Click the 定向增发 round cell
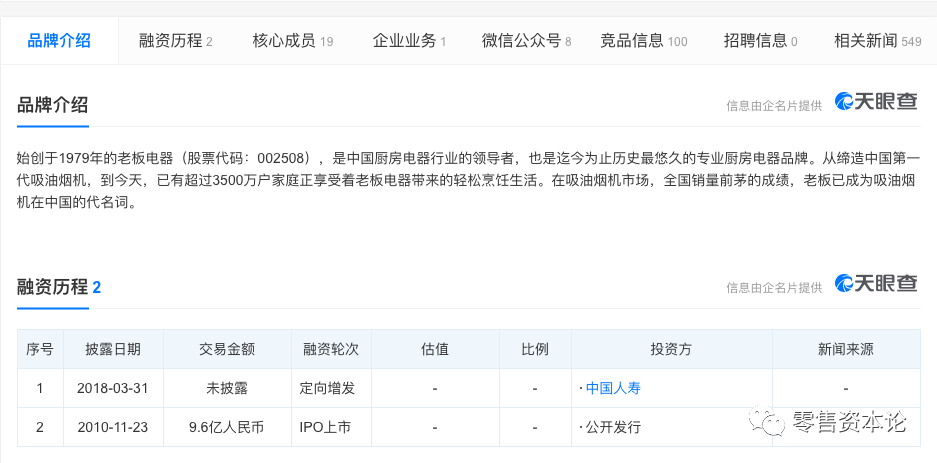 pyautogui.click(x=331, y=388)
